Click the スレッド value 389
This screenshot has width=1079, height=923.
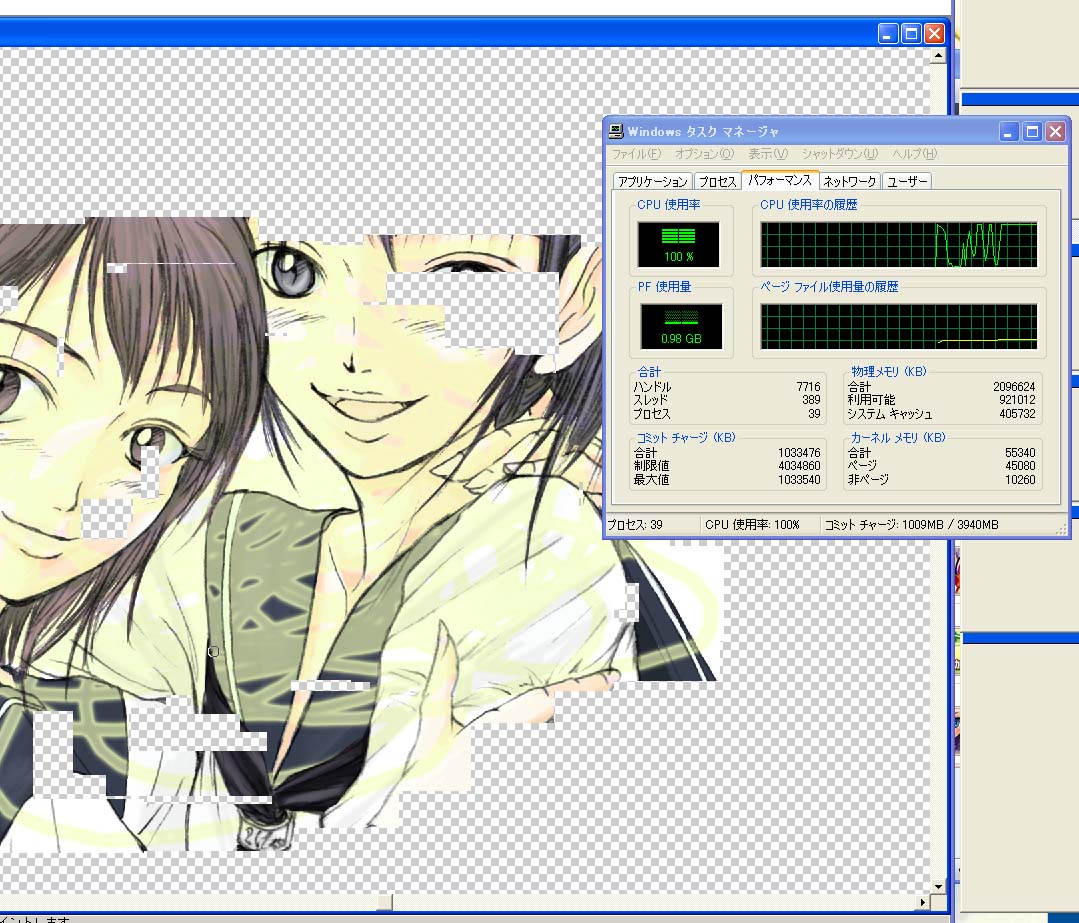[x=811, y=400]
